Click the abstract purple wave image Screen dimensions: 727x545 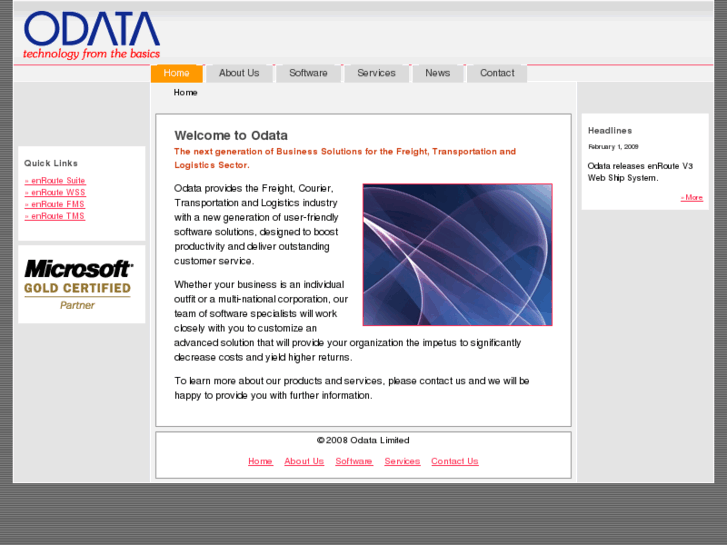pos(458,255)
